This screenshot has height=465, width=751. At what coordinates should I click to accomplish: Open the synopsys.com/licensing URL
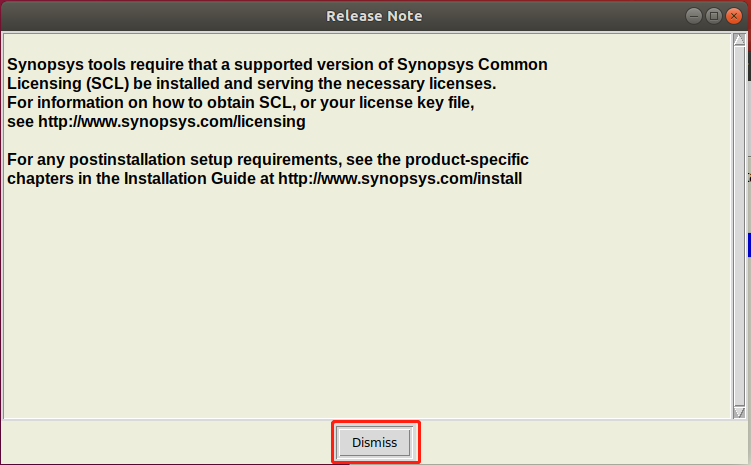click(171, 122)
